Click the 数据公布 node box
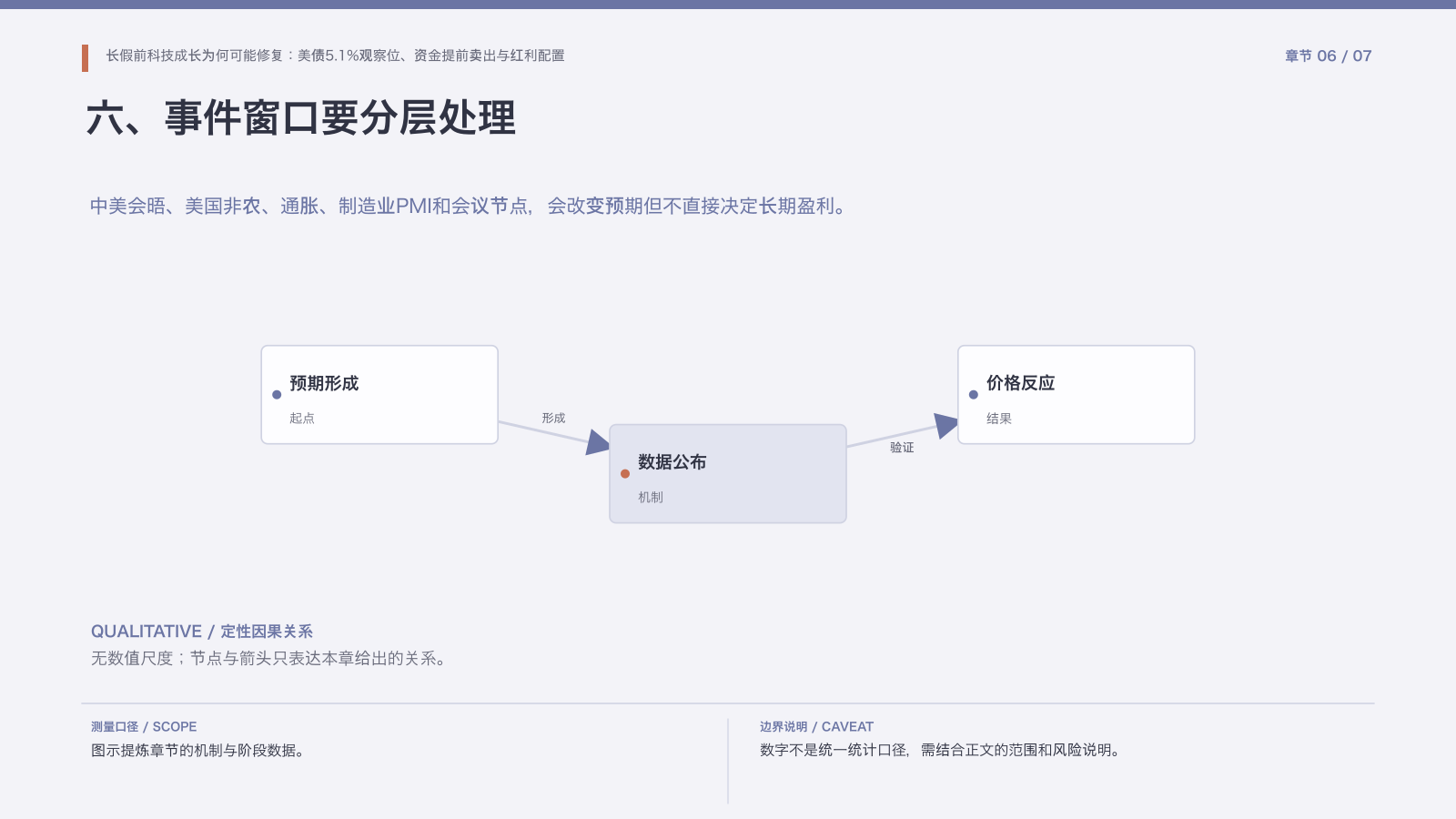Image resolution: width=1456 pixels, height=819 pixels. tap(728, 473)
